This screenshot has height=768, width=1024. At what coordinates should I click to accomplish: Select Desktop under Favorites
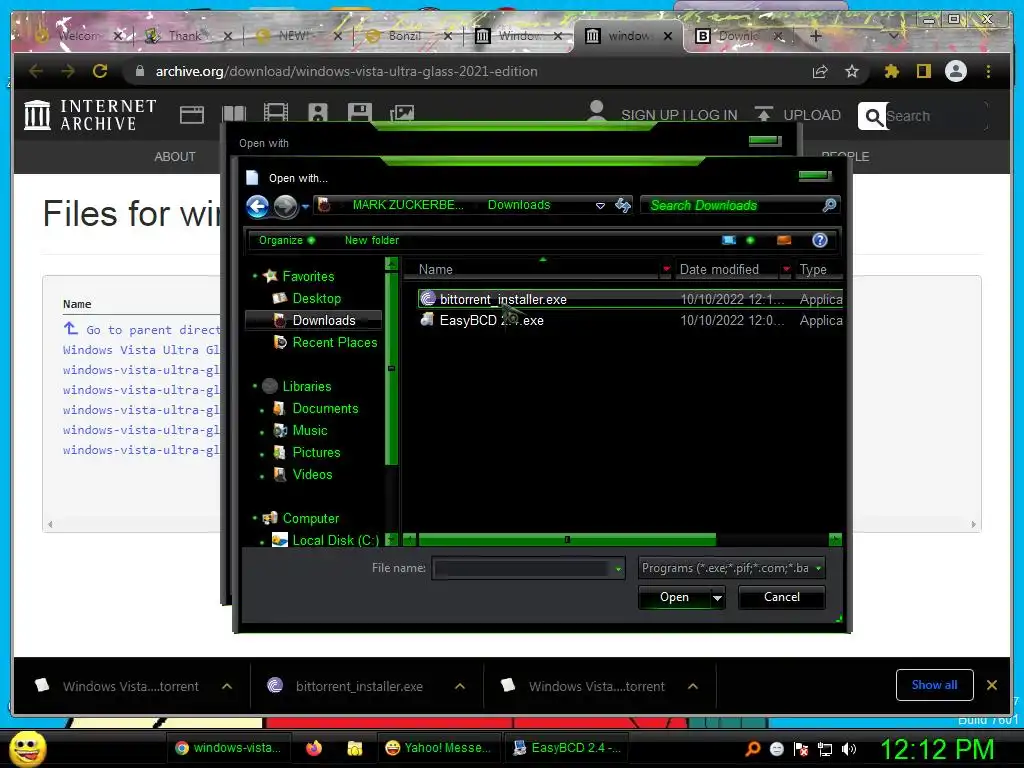coord(316,298)
